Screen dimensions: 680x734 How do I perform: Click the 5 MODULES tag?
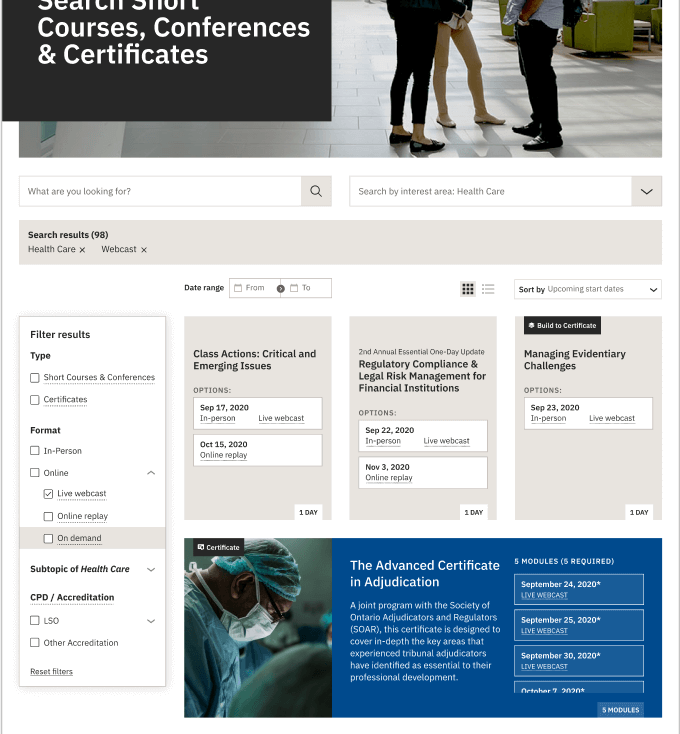click(621, 710)
